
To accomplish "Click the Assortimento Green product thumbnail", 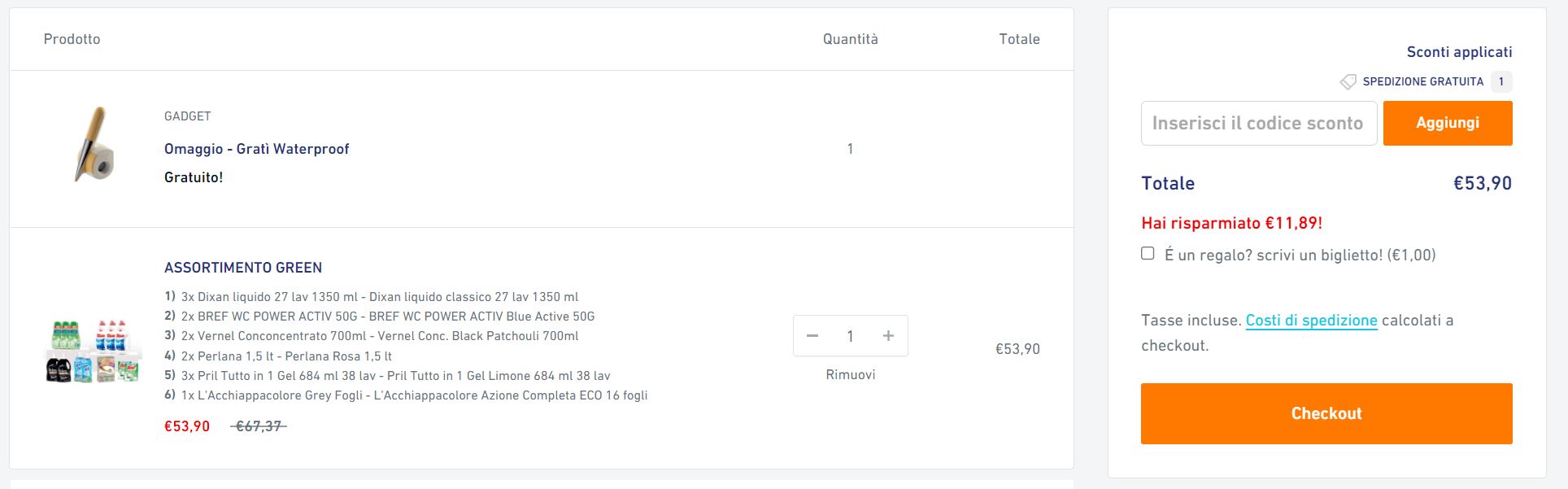I will (92, 351).
